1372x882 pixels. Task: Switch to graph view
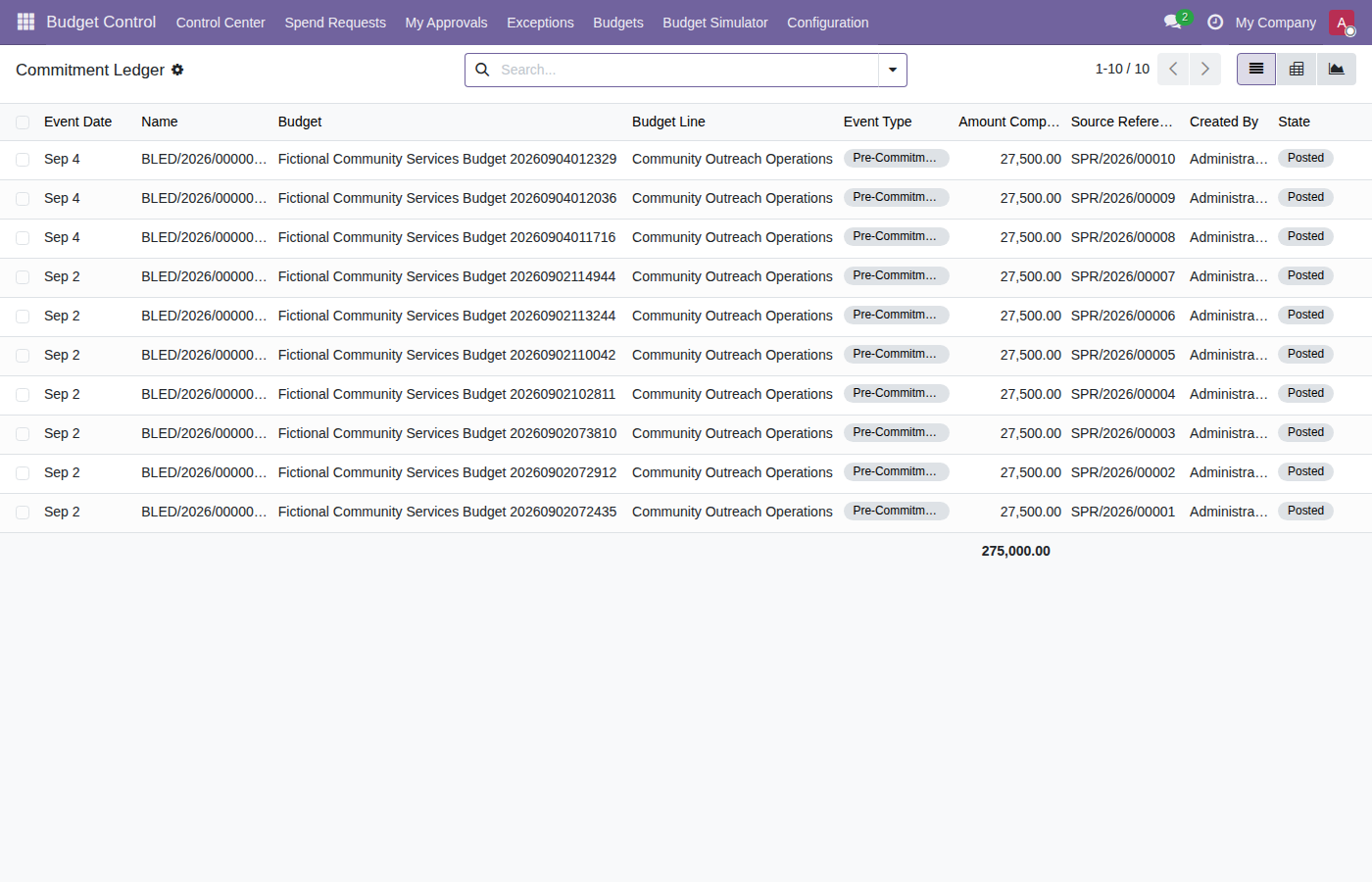coord(1337,70)
